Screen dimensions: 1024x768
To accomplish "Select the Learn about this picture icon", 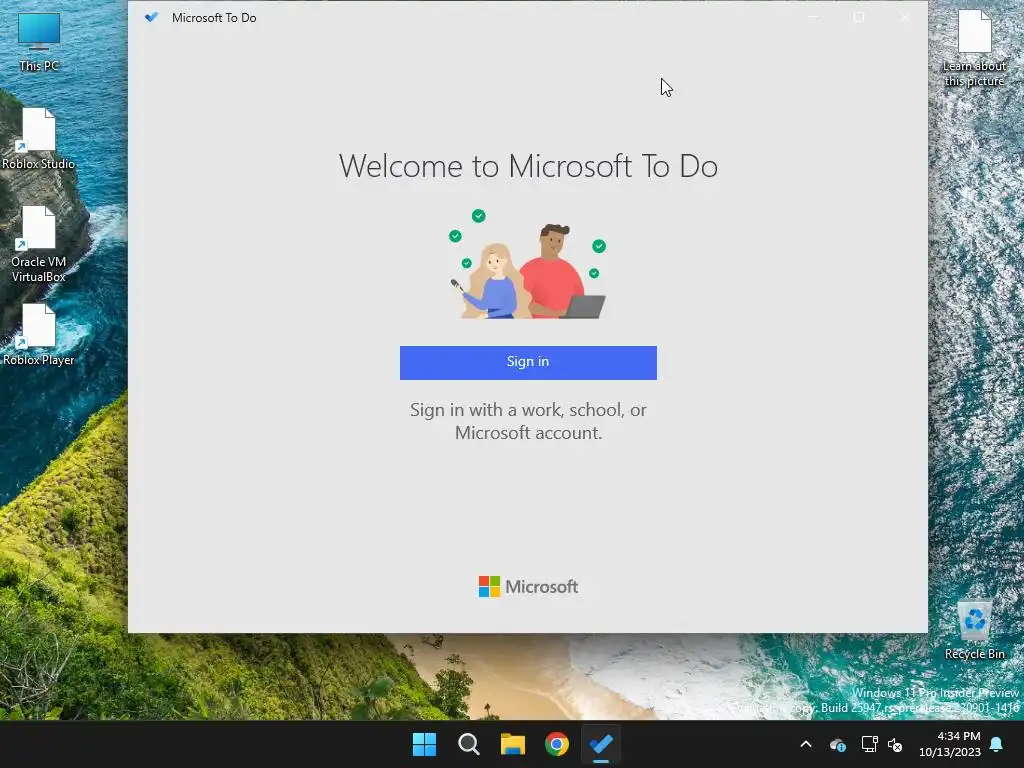I will click(x=974, y=49).
